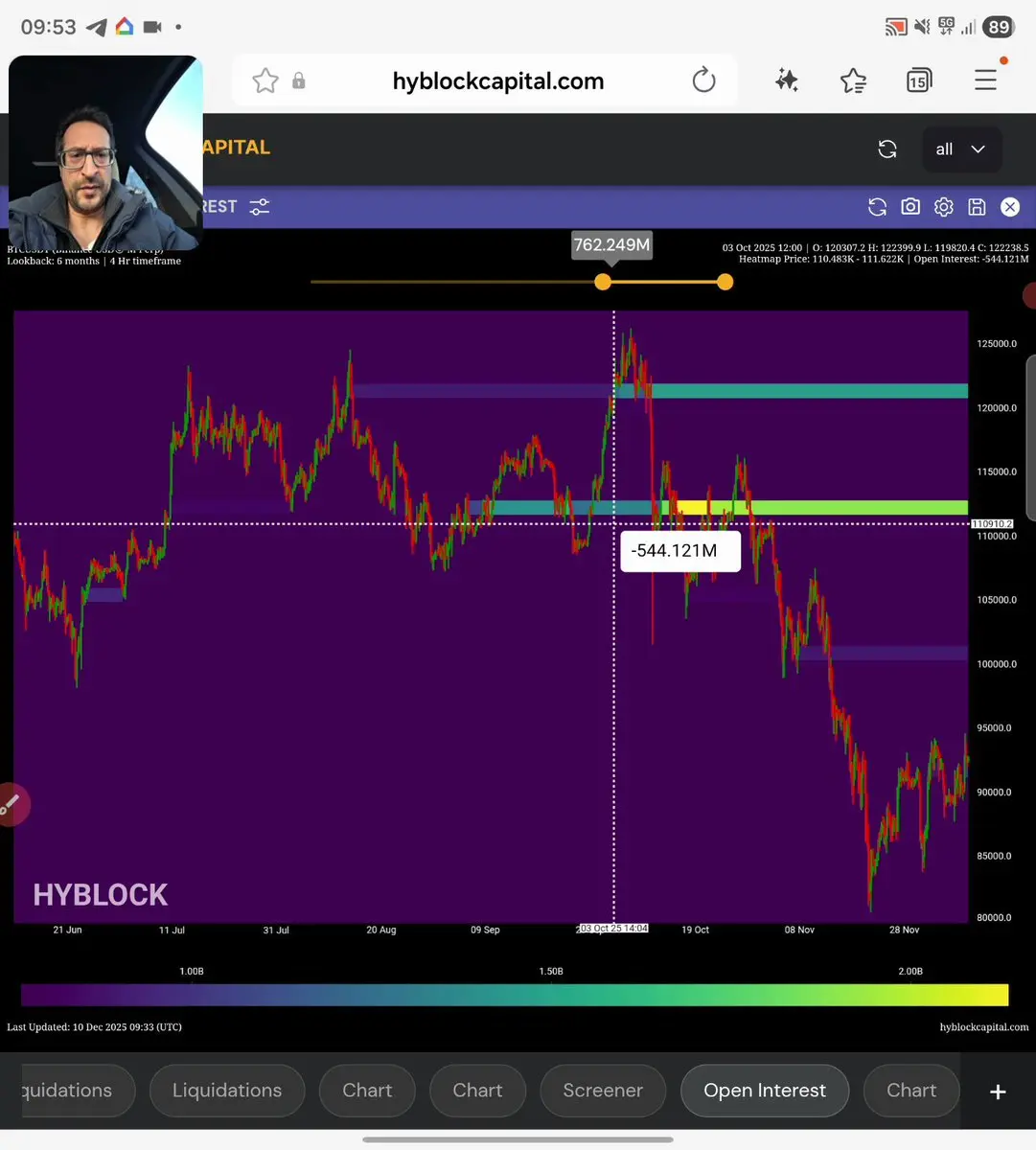Click the 19 Oct date axis label
Image resolution: width=1036 pixels, height=1150 pixels.
point(695,930)
